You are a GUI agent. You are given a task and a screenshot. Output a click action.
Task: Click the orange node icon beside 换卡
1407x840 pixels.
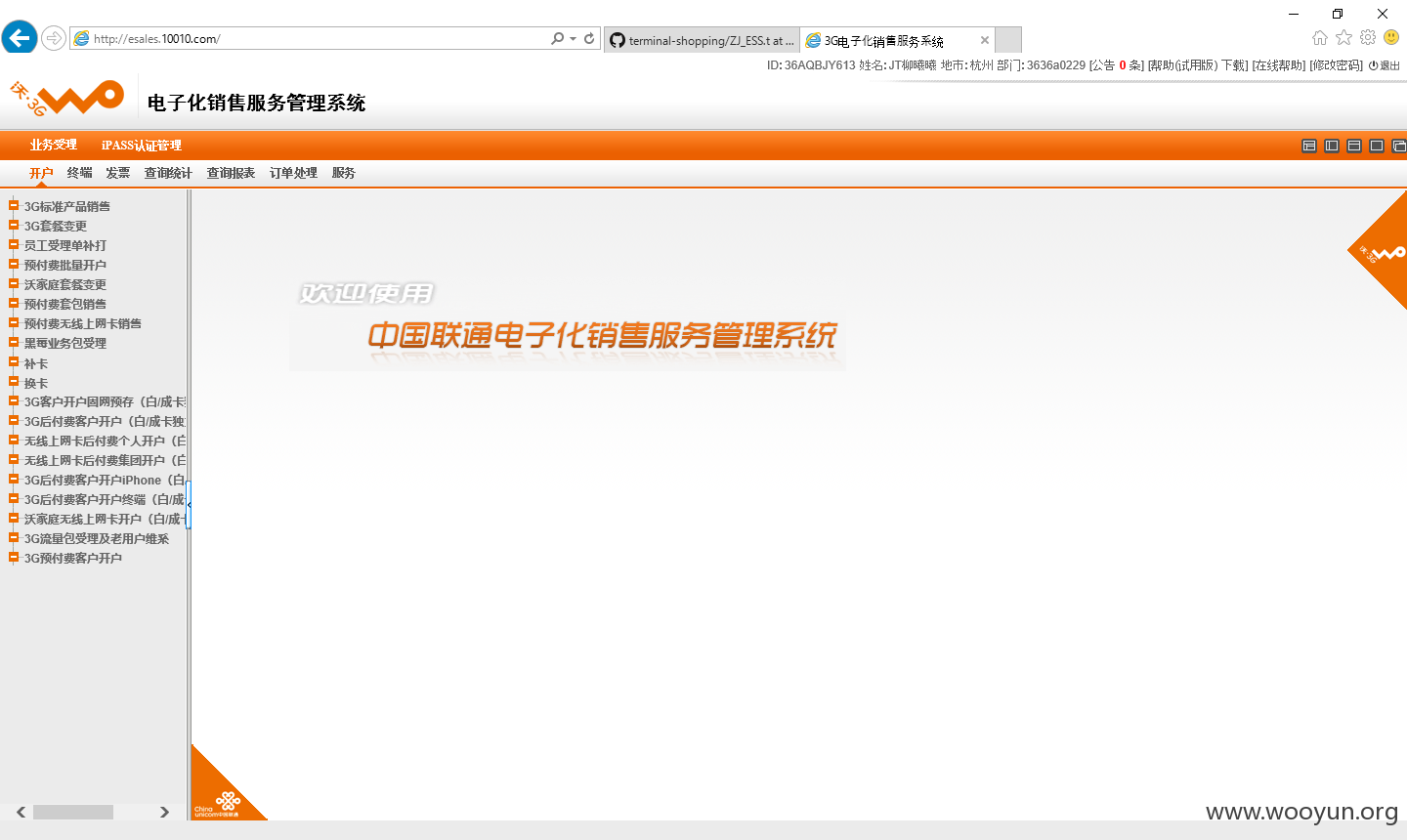point(14,382)
